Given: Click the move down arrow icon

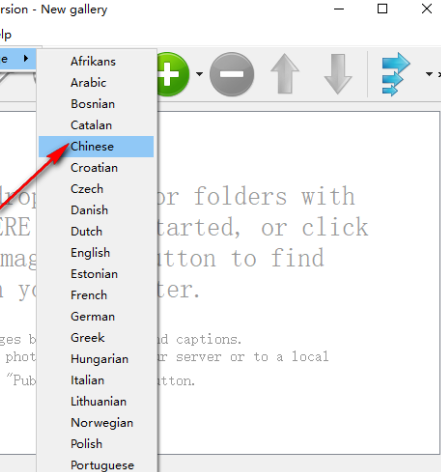Looking at the screenshot, I should [x=338, y=74].
